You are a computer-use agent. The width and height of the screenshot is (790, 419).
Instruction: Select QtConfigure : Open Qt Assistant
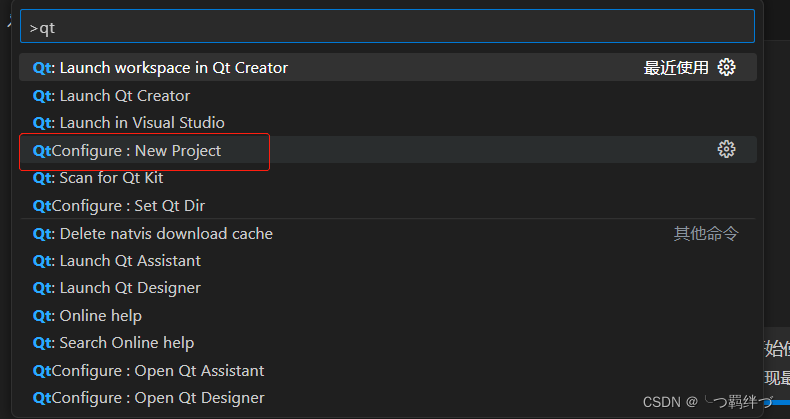[x=387, y=371]
